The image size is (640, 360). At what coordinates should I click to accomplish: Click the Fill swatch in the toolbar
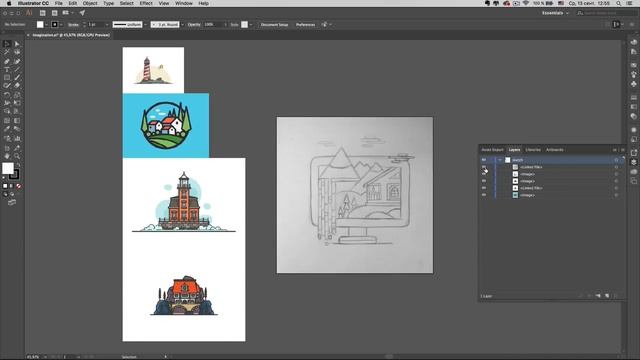pyautogui.click(x=8, y=168)
